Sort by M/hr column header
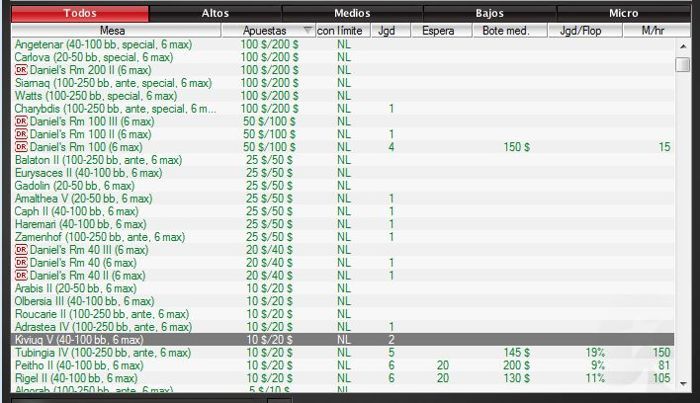This screenshot has height=403, width=700. 656,30
